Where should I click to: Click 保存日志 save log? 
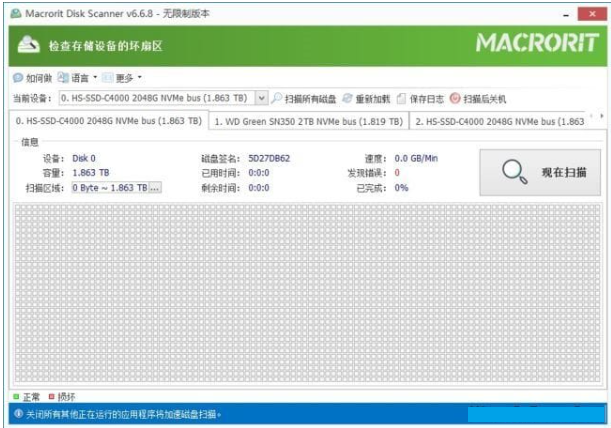[420, 99]
